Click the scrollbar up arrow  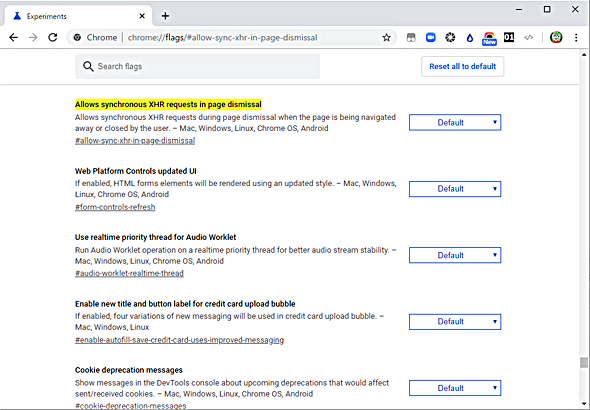pyautogui.click(x=584, y=55)
